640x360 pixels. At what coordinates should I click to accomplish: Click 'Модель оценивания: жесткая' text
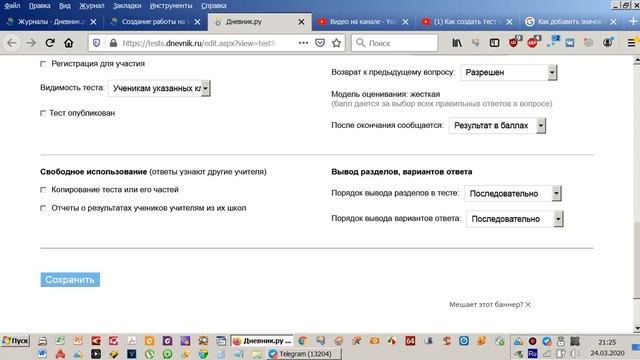(x=385, y=94)
